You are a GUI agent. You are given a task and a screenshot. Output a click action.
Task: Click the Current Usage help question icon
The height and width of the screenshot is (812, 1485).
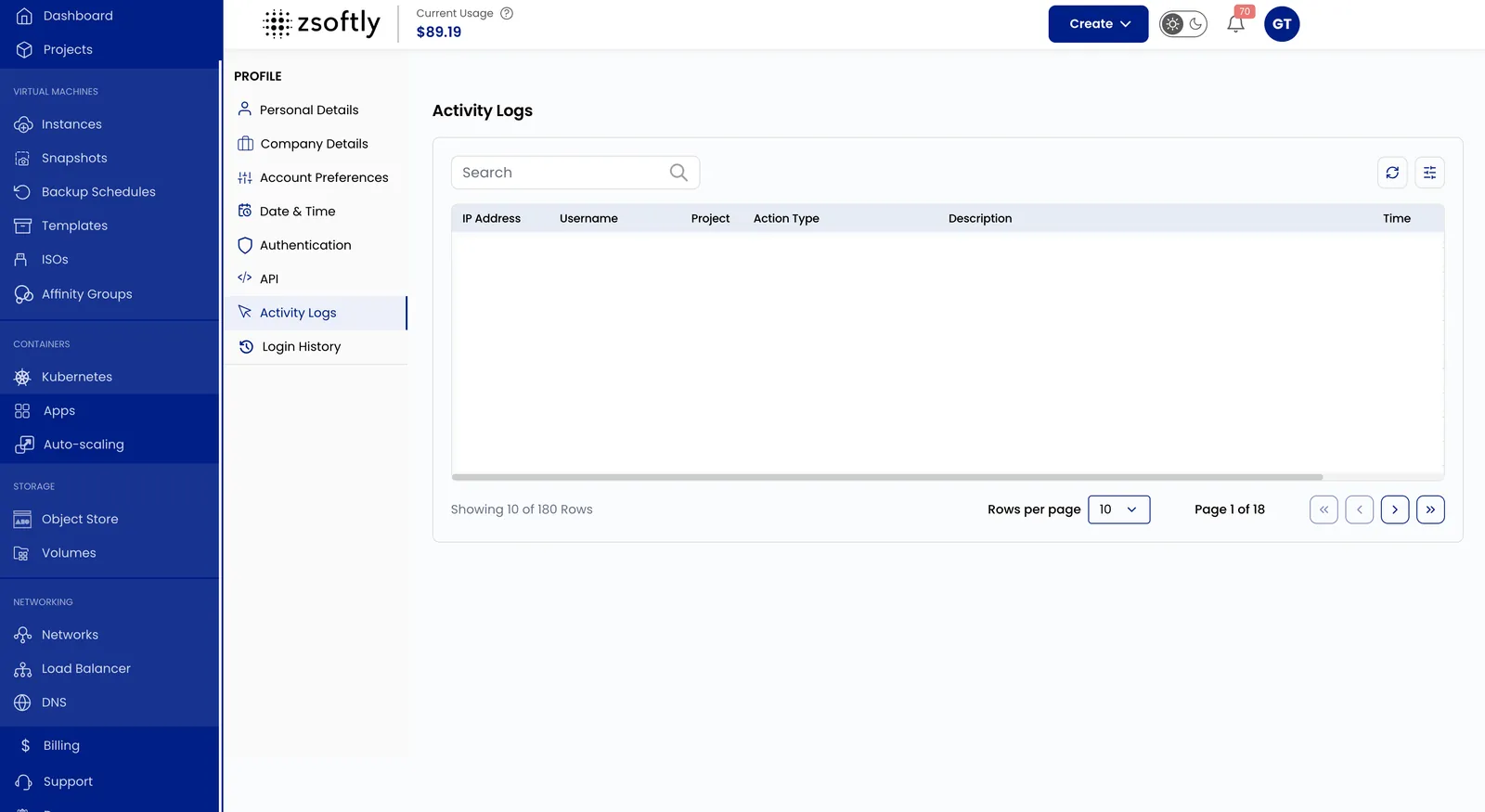[507, 14]
